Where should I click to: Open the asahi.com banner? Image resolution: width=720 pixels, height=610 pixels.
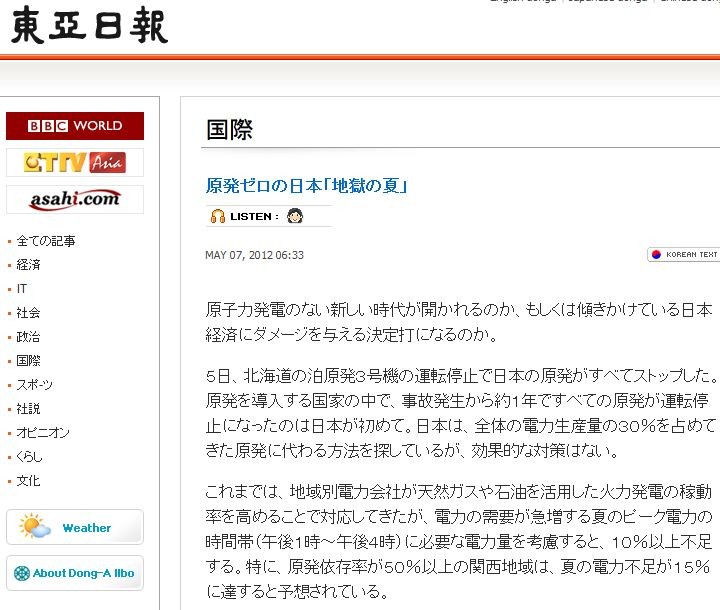[75, 199]
